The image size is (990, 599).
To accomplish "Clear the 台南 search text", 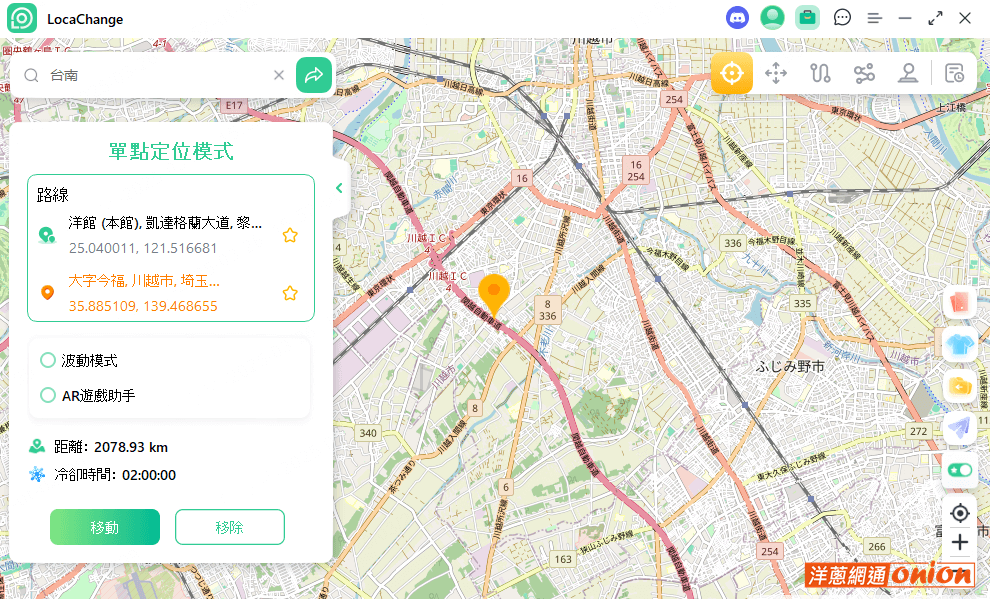I will 278,75.
